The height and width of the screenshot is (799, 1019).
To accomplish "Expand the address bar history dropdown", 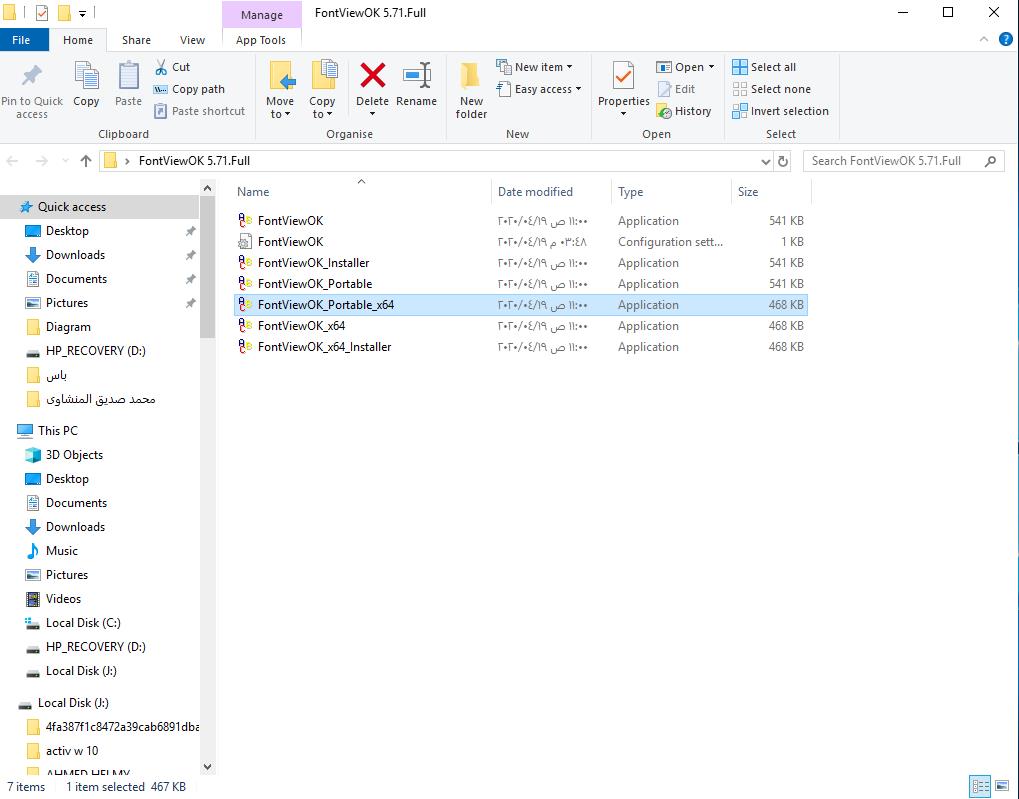I will [766, 161].
